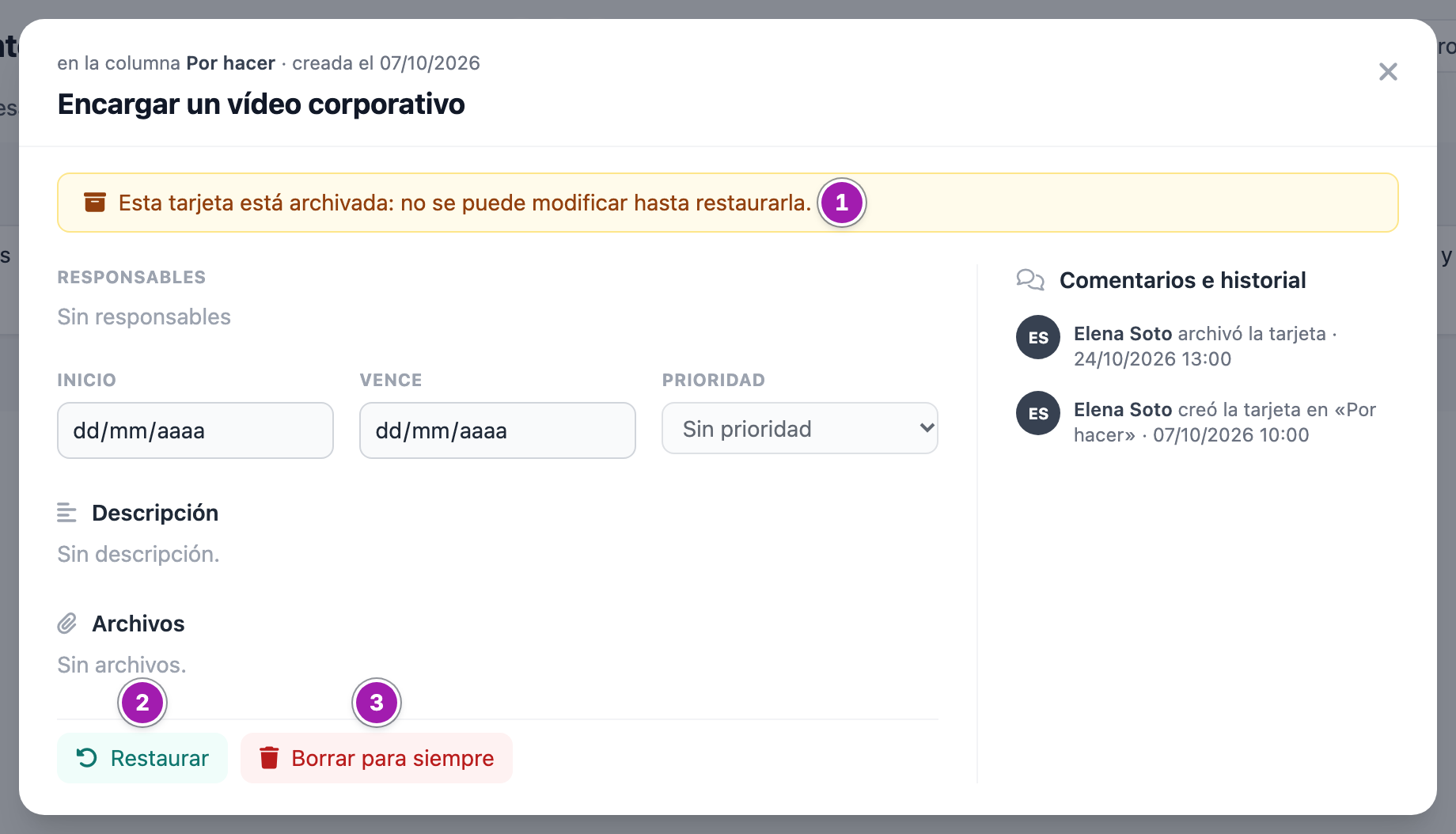1456x834 pixels.
Task: Click the PRIORIDAD label
Action: (714, 381)
